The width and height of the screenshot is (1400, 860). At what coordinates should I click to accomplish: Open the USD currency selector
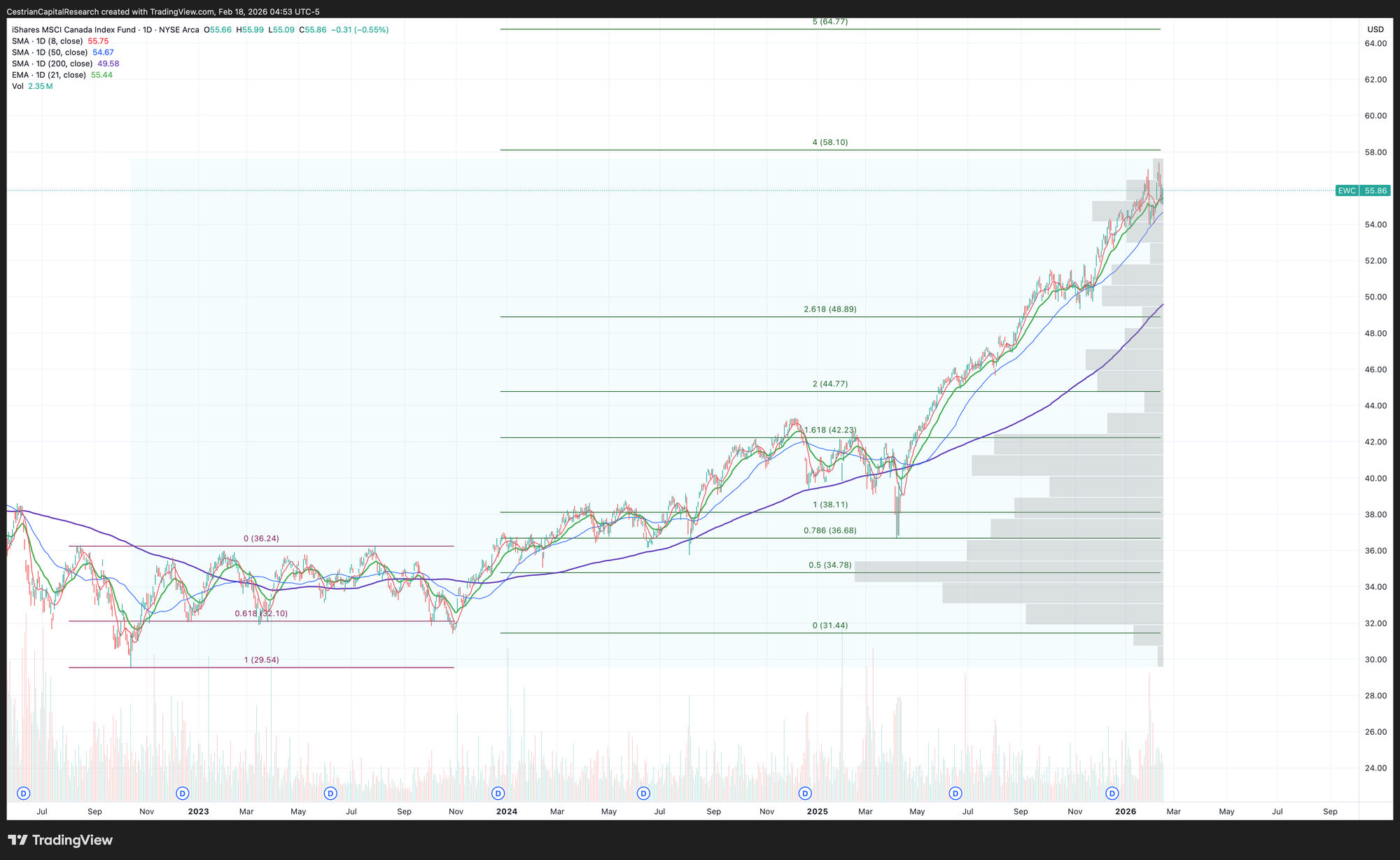tap(1375, 29)
